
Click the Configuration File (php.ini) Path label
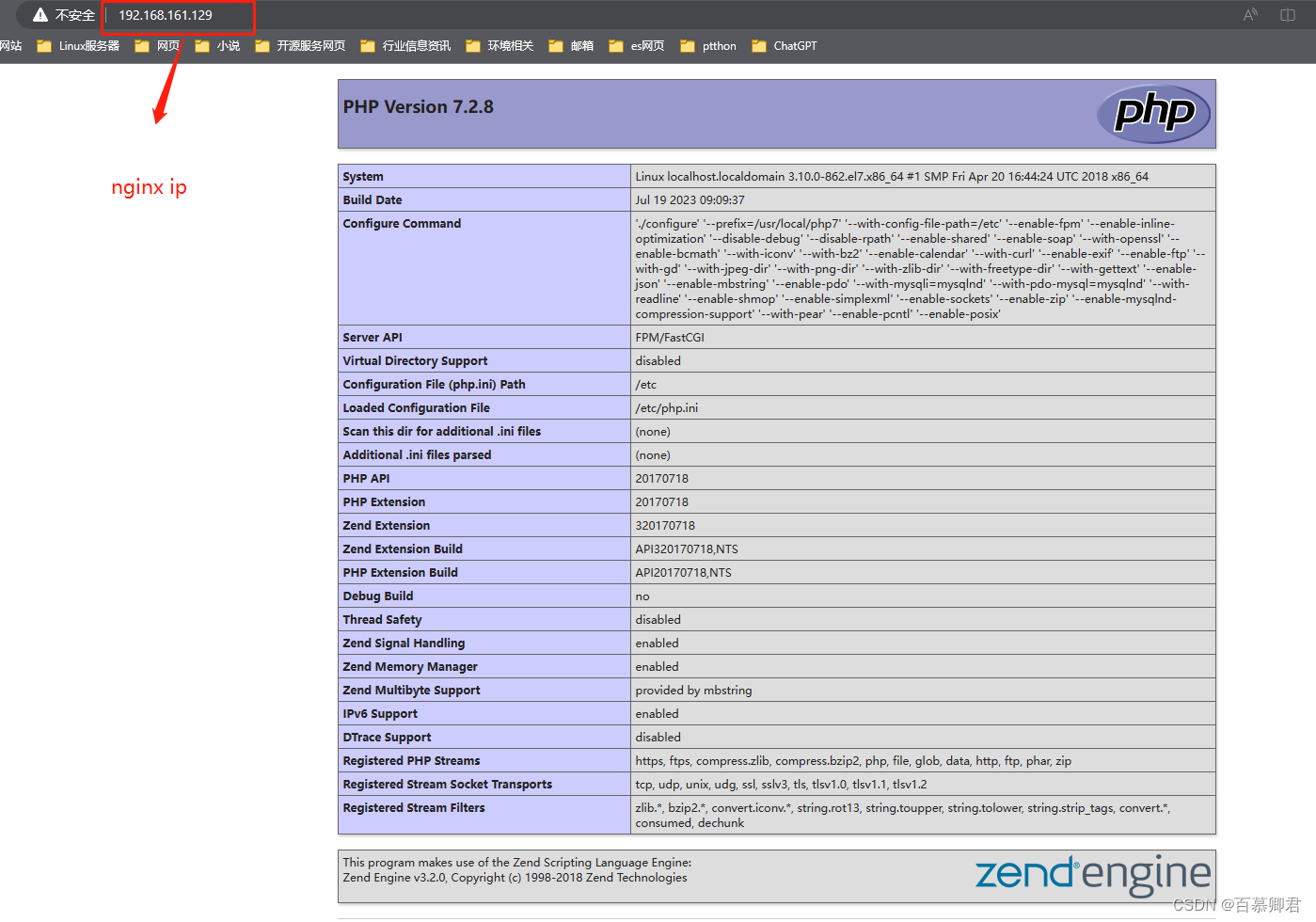click(x=435, y=385)
